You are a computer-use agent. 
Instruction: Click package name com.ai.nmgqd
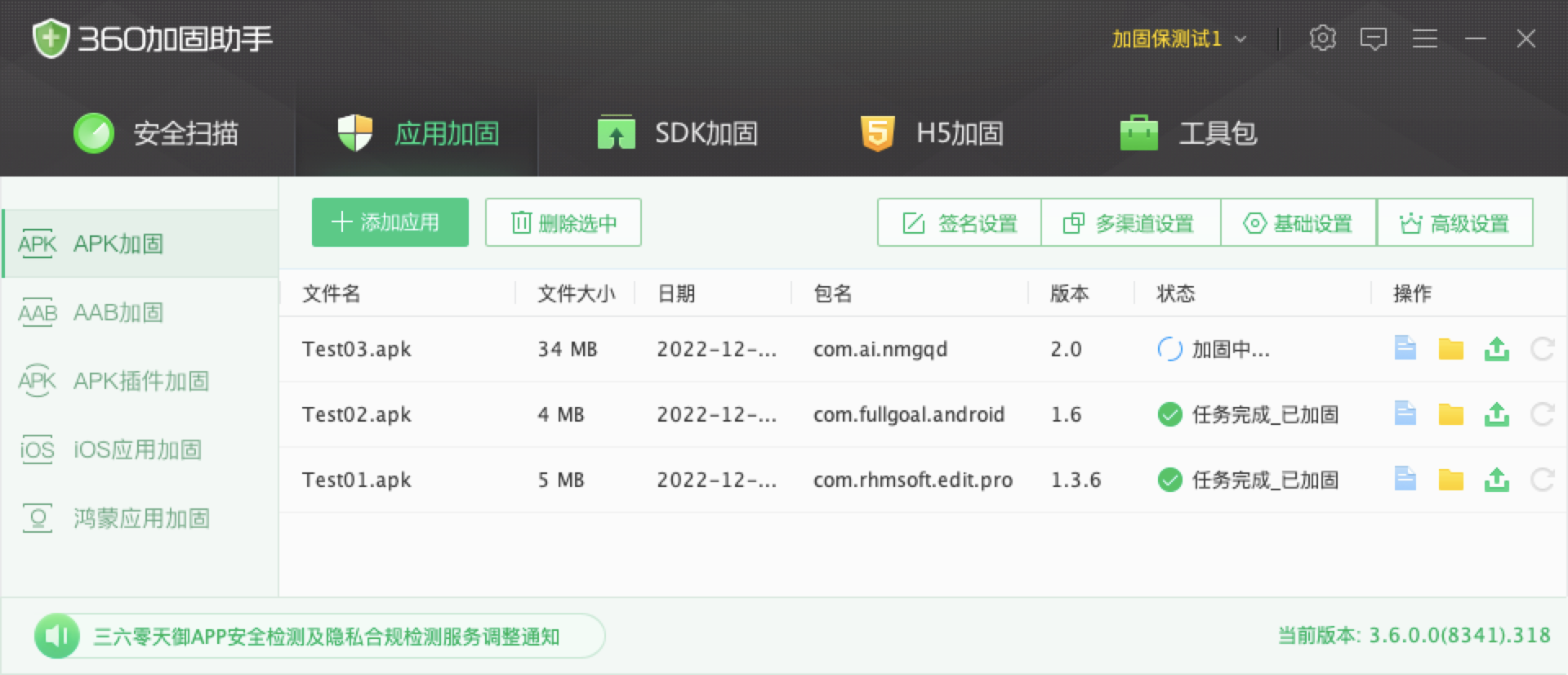880,349
